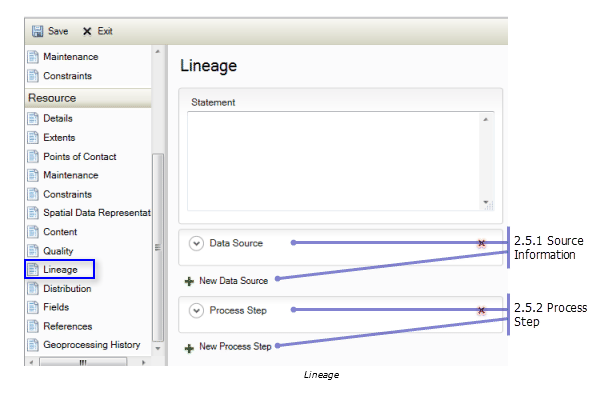Viewport: 603px width, 393px height.
Task: Delete the Data Source with red X
Action: coord(481,243)
